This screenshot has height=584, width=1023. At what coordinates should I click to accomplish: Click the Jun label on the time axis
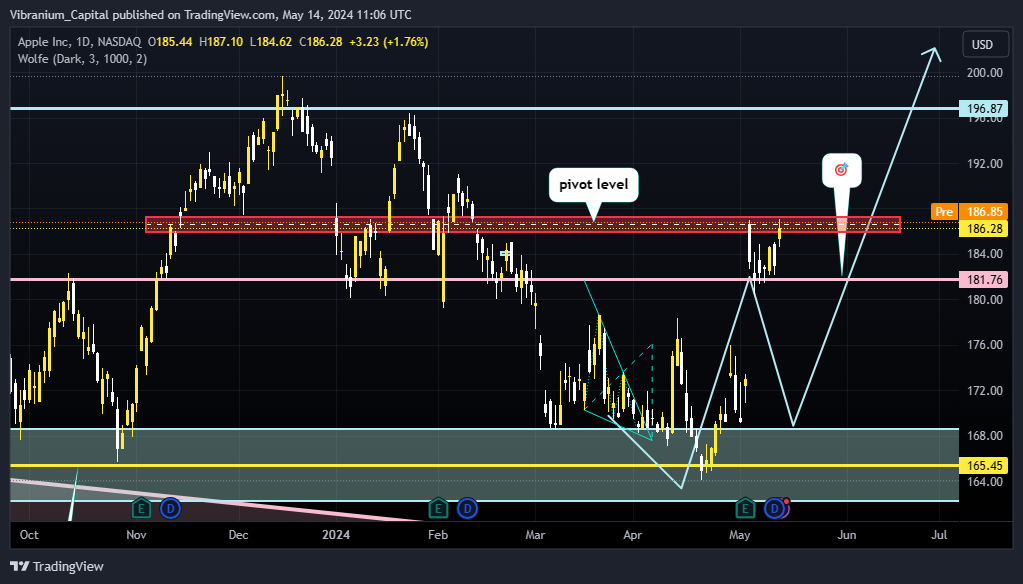pyautogui.click(x=846, y=534)
